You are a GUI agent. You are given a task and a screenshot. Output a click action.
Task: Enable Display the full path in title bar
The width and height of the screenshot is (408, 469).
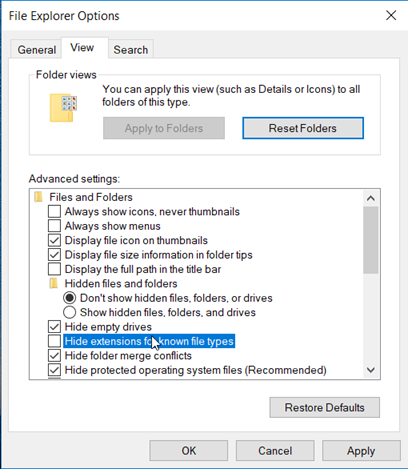(54, 269)
